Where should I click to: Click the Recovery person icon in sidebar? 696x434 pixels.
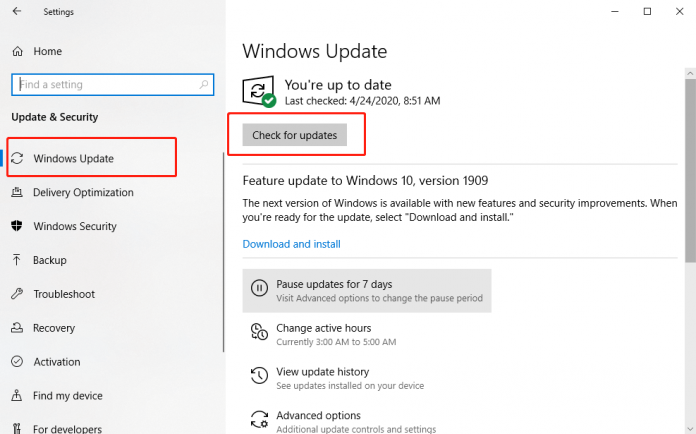17,328
